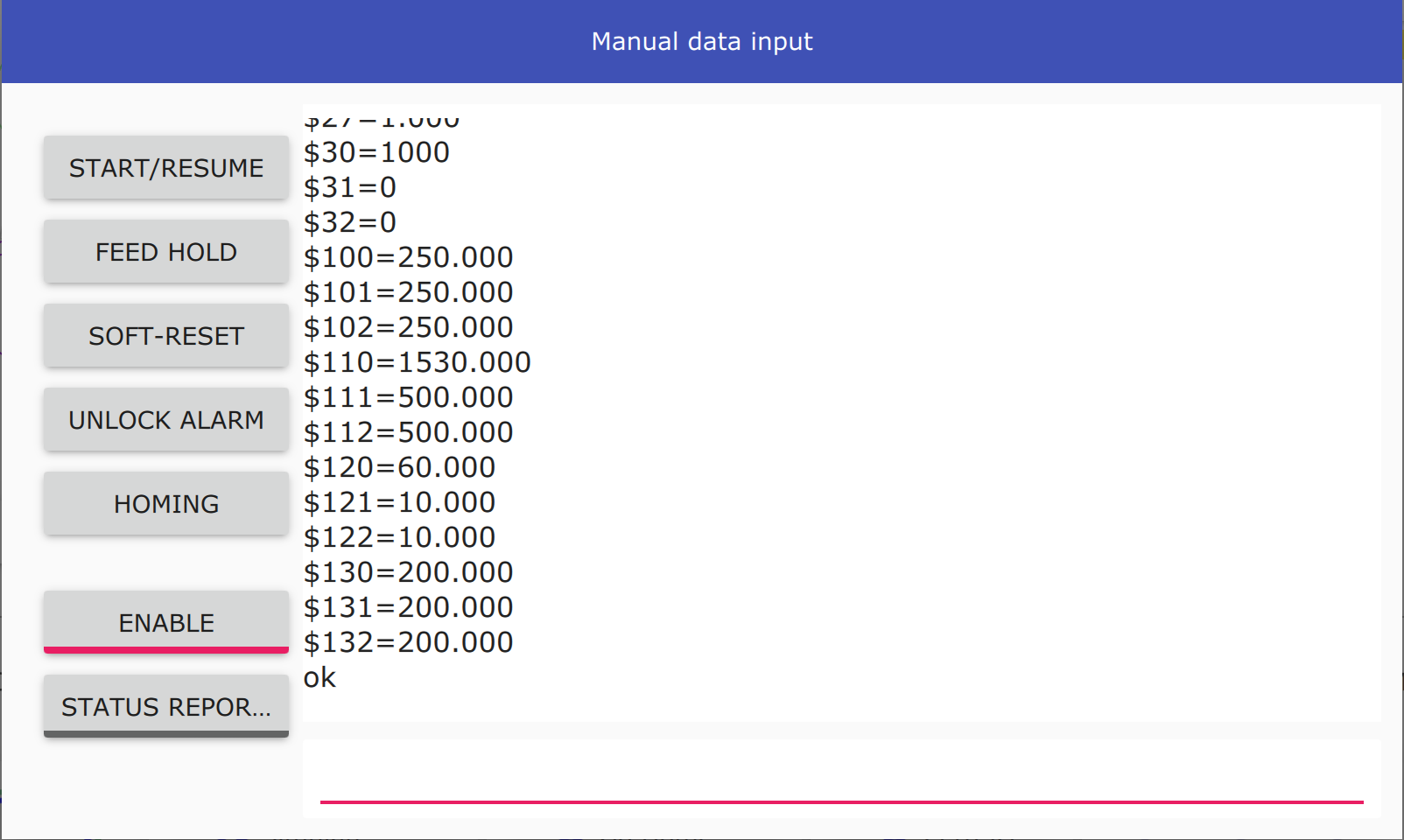Start the HOMING cycle
The height and width of the screenshot is (840, 1404).
(x=166, y=504)
